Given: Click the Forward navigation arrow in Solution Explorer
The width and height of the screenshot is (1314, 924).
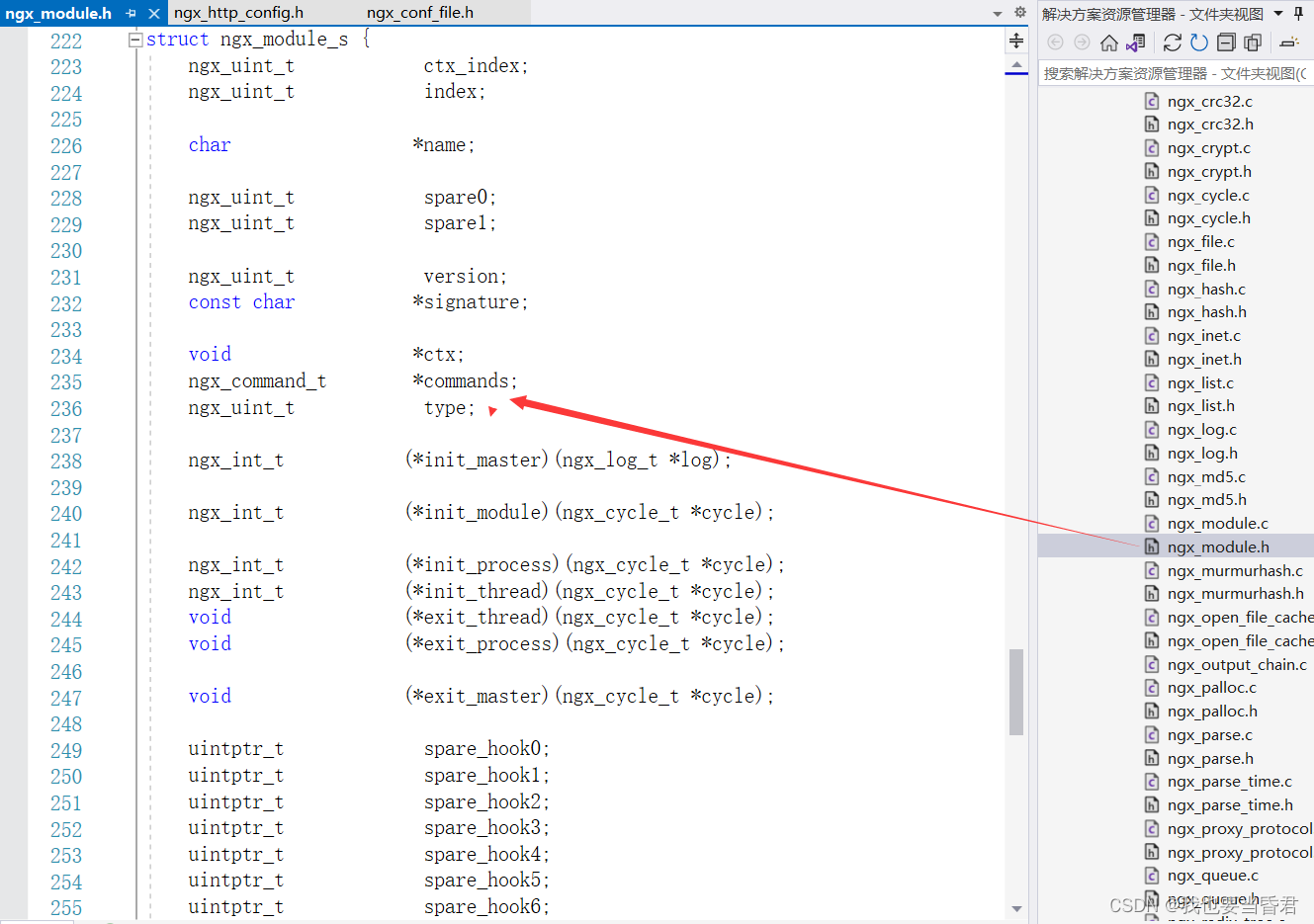Looking at the screenshot, I should 1082,42.
